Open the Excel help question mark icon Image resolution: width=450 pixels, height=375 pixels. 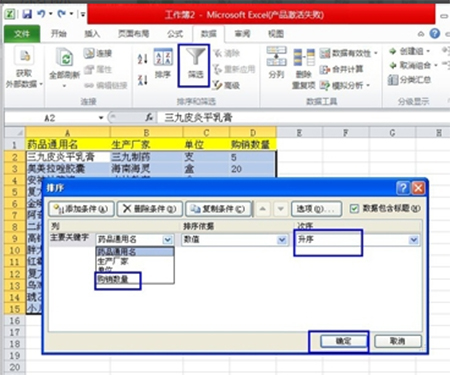(434, 33)
